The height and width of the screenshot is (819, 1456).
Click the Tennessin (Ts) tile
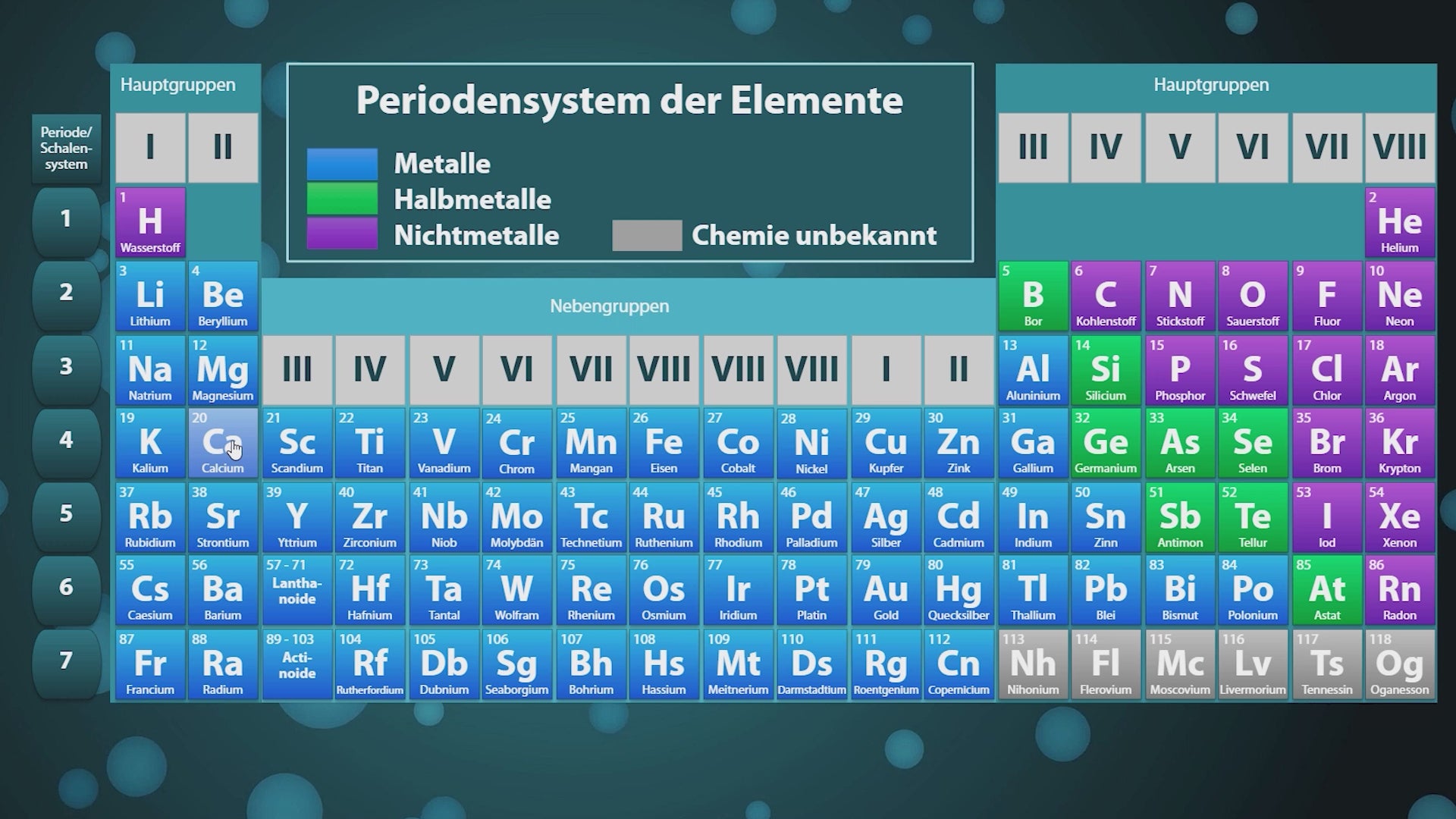tap(1327, 665)
